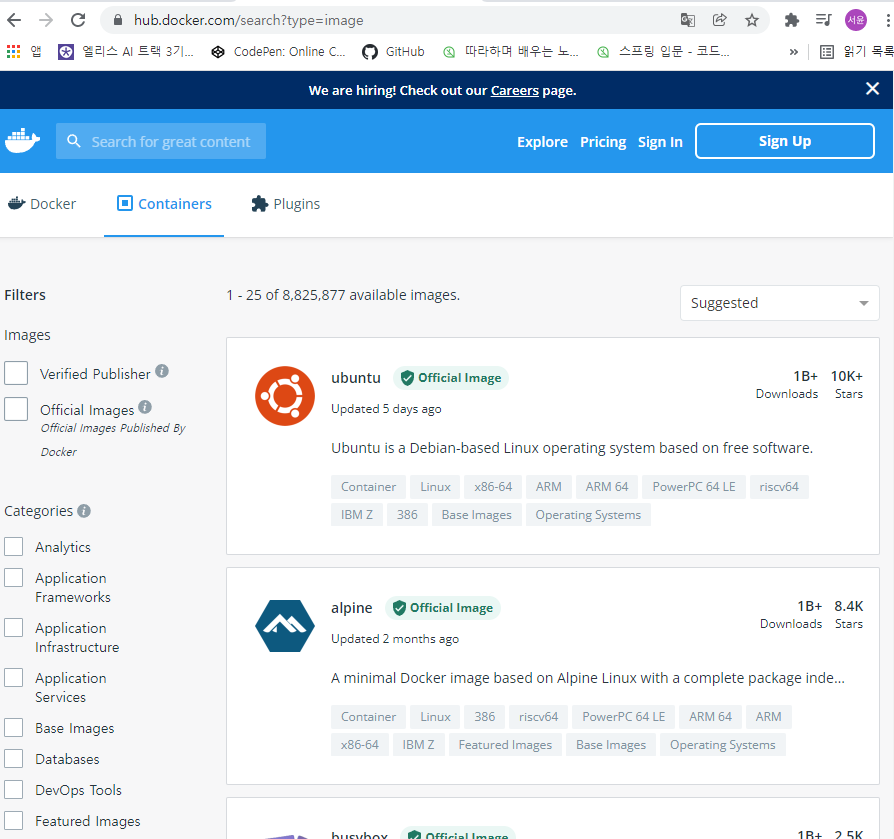
Task: Check the Analytics category
Action: (x=14, y=546)
